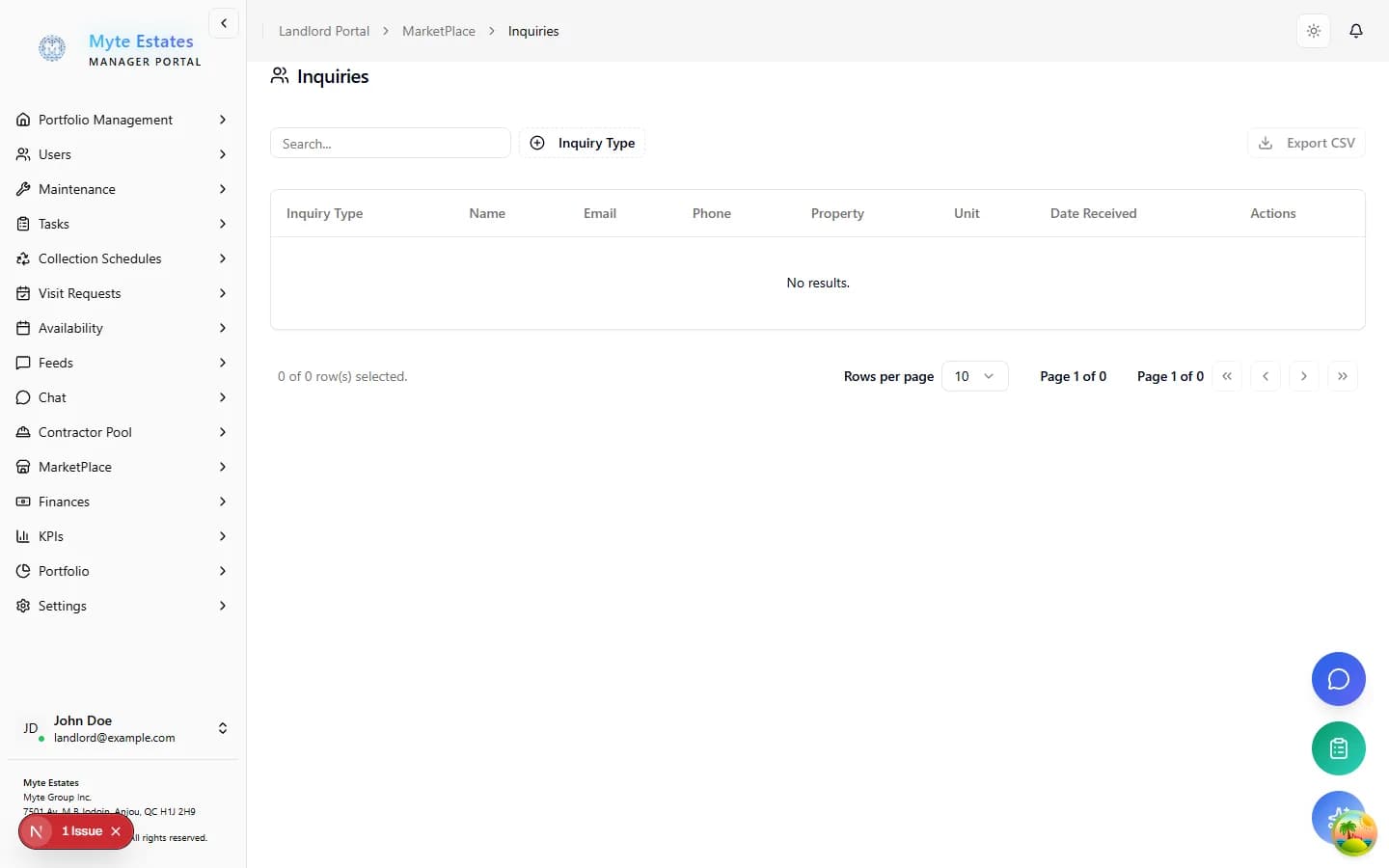Open the MarketPlace menu item

coord(123,467)
